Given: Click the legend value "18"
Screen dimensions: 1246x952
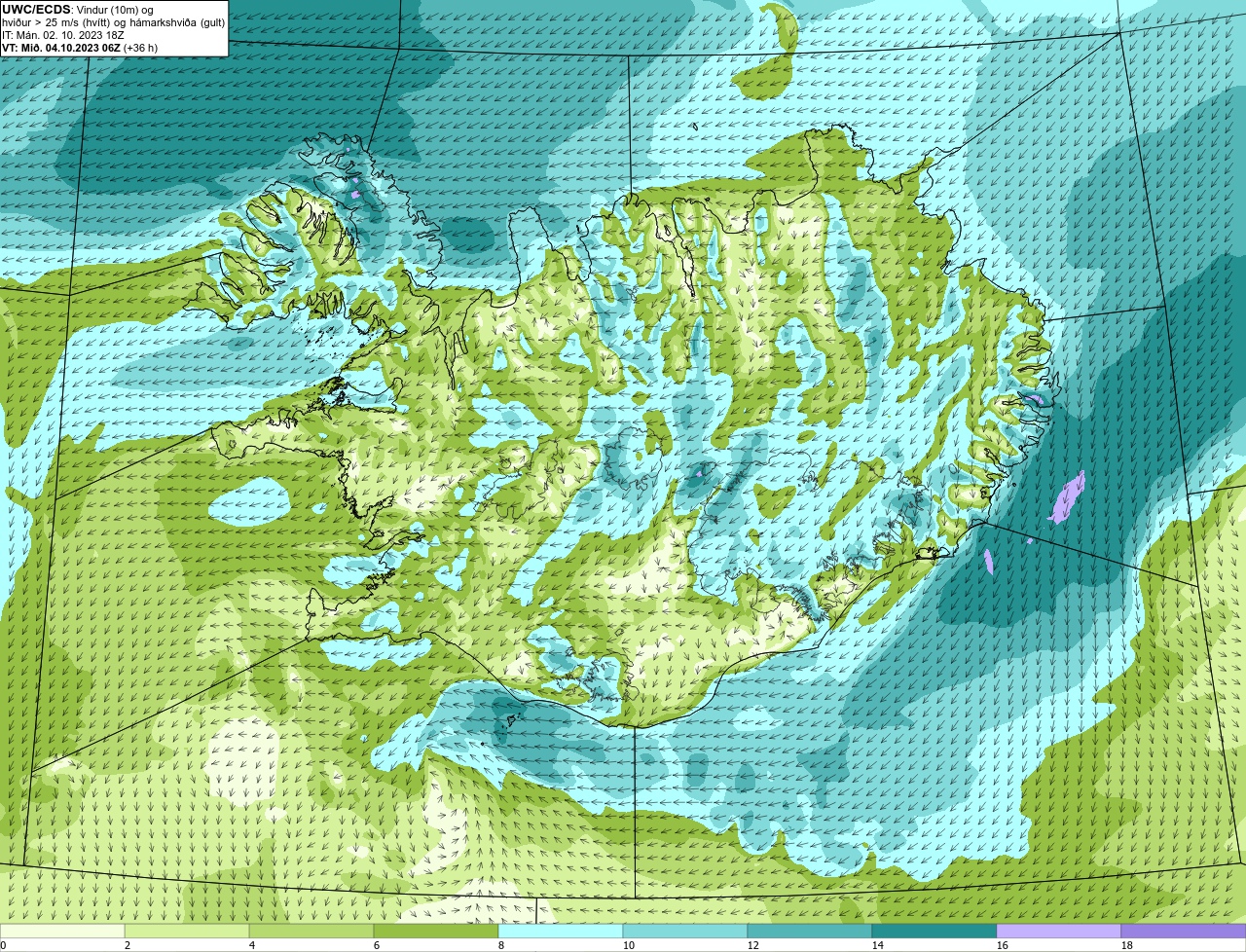Looking at the screenshot, I should point(1127,945).
